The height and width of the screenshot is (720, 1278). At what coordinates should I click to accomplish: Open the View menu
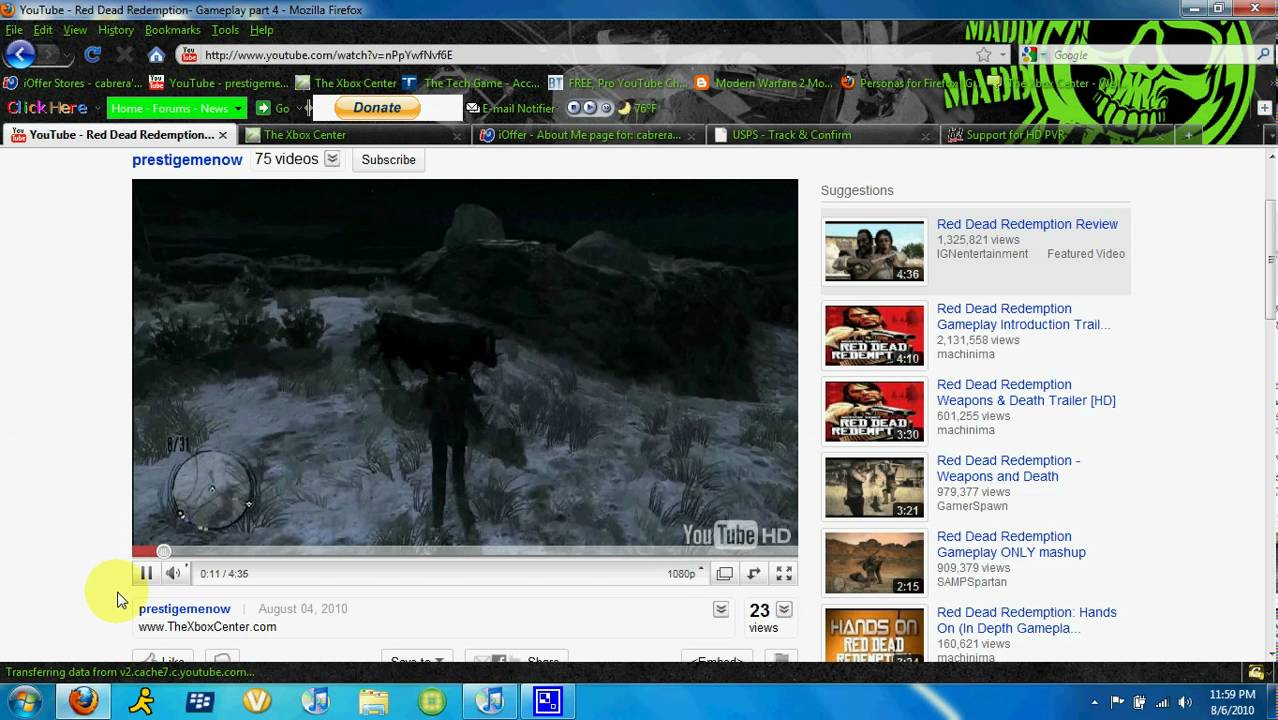[76, 30]
